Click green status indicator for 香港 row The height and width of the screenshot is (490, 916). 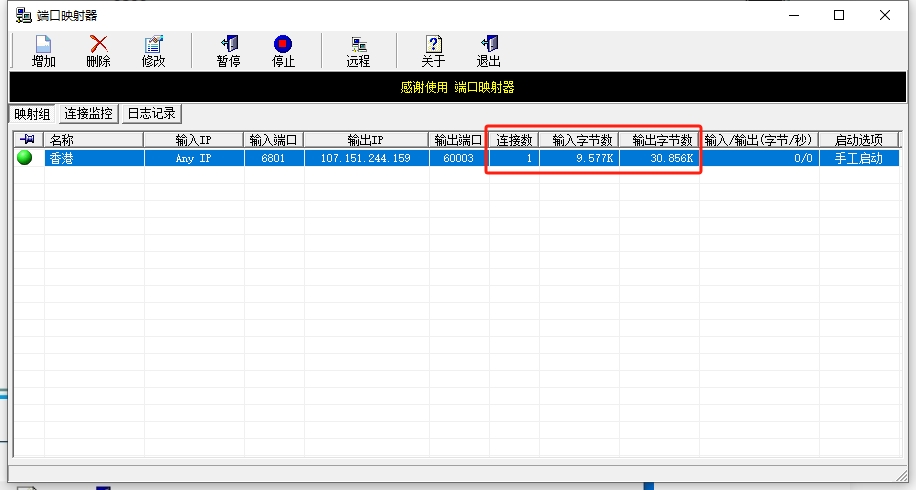(25, 158)
